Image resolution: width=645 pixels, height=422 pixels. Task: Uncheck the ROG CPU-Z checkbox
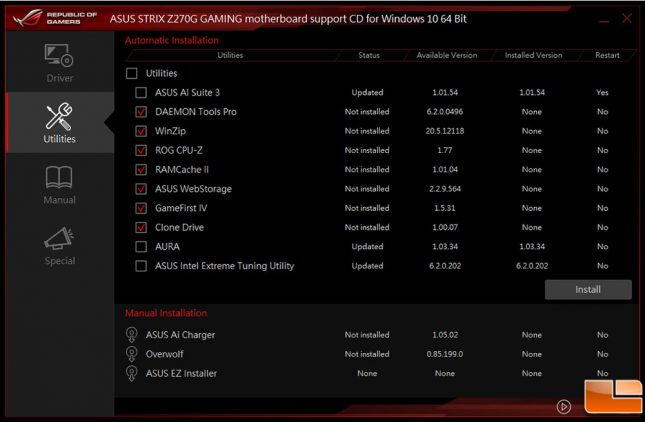coord(141,151)
